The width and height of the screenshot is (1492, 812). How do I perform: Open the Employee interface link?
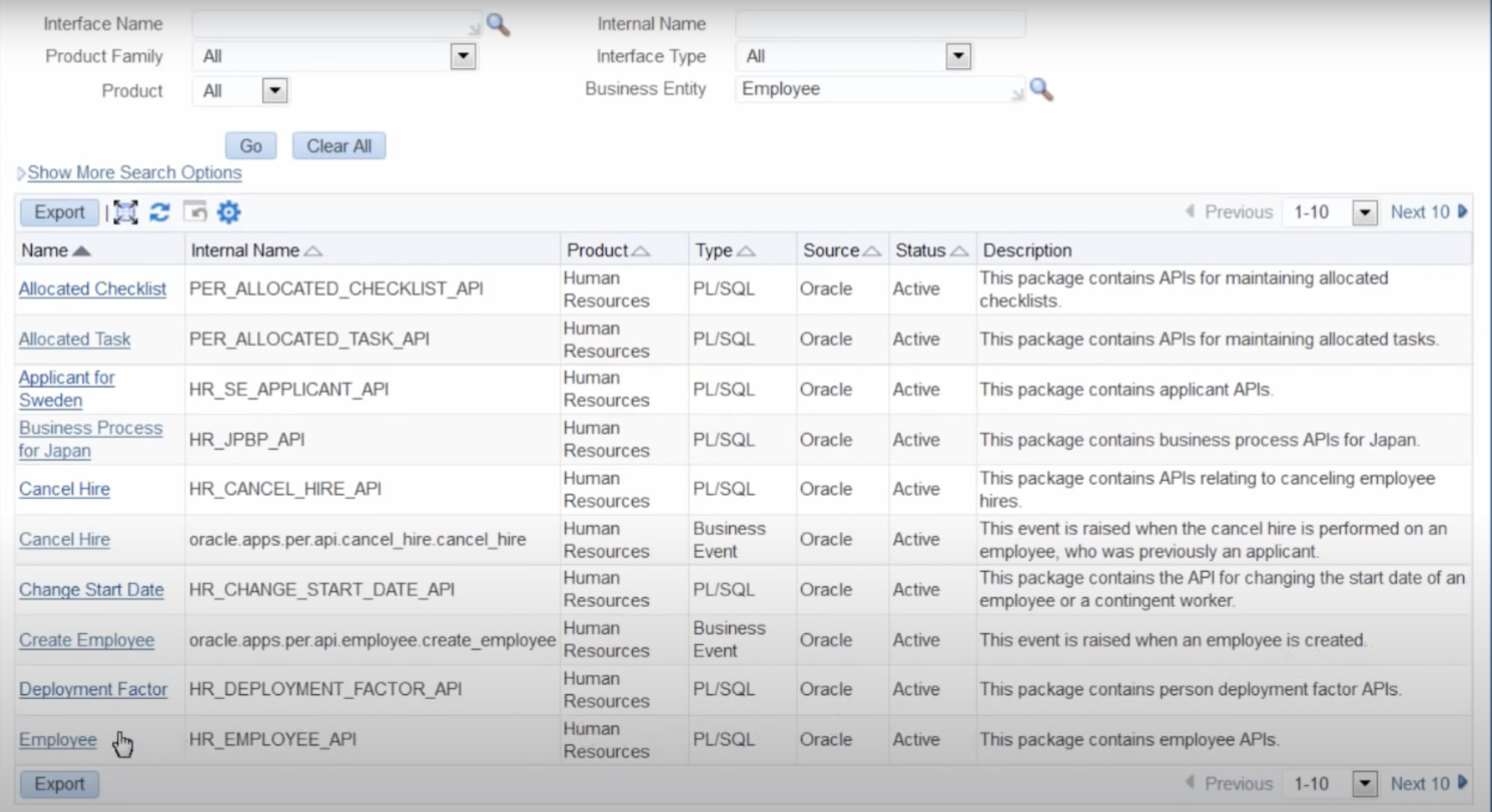pyautogui.click(x=57, y=739)
